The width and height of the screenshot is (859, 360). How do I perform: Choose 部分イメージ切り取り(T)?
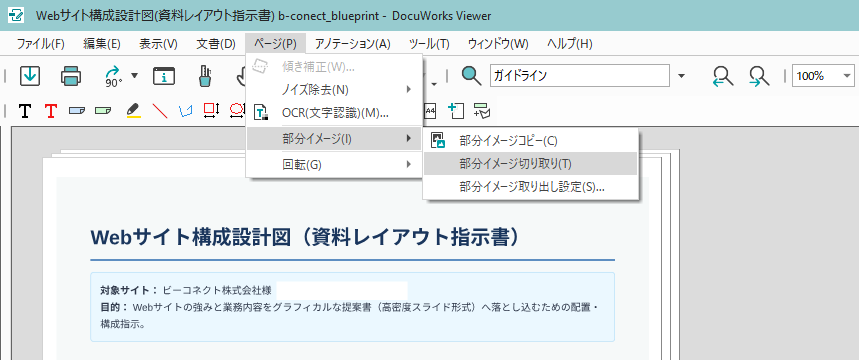click(x=530, y=163)
